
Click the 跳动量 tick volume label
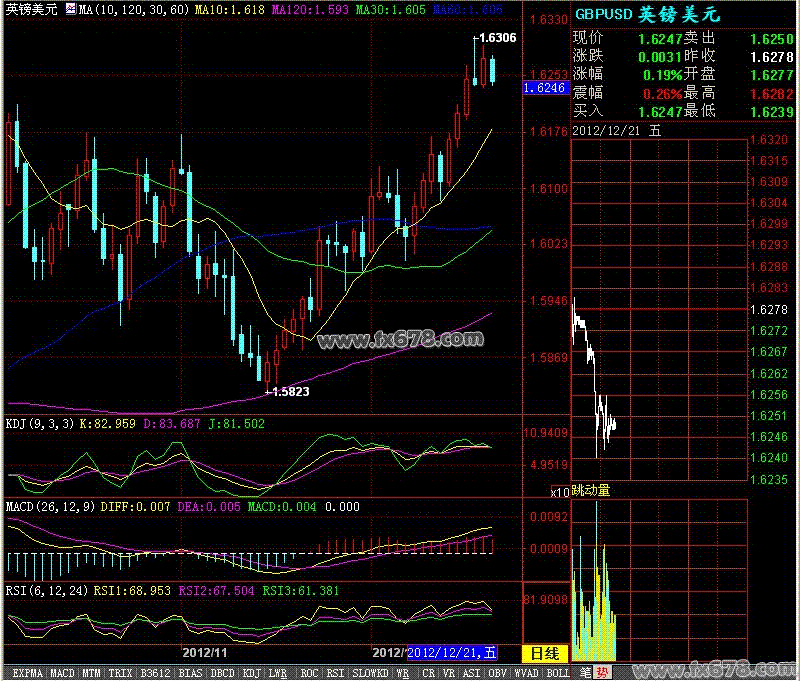[590, 491]
